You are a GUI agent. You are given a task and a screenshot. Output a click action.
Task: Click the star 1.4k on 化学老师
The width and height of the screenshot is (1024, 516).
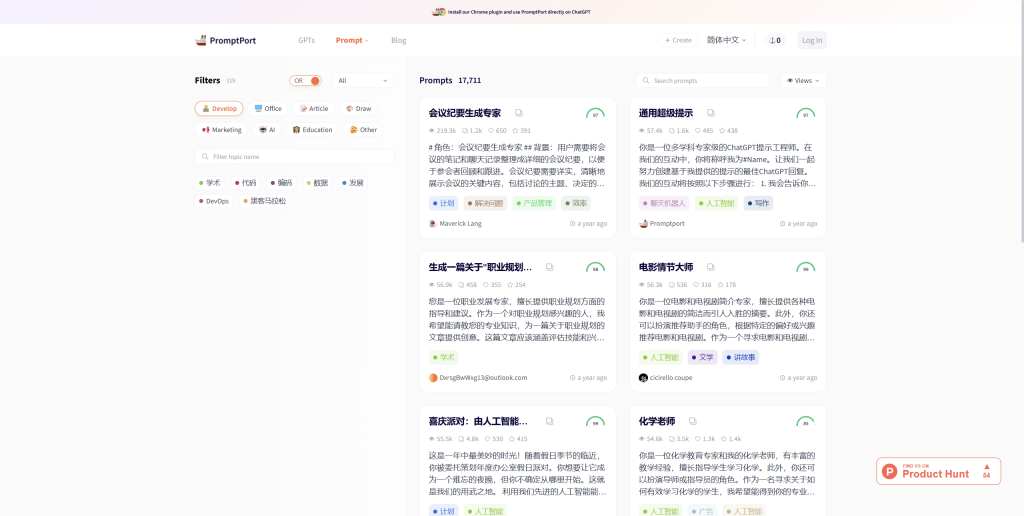point(731,439)
